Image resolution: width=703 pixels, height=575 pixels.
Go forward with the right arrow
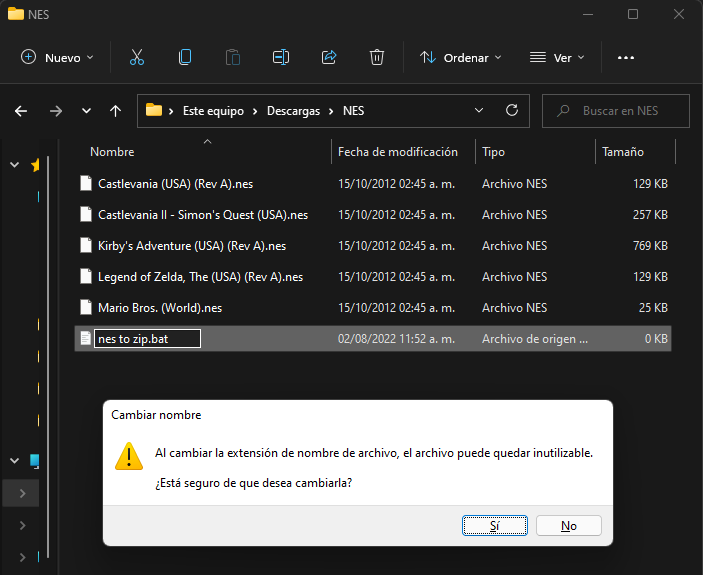pos(56,111)
